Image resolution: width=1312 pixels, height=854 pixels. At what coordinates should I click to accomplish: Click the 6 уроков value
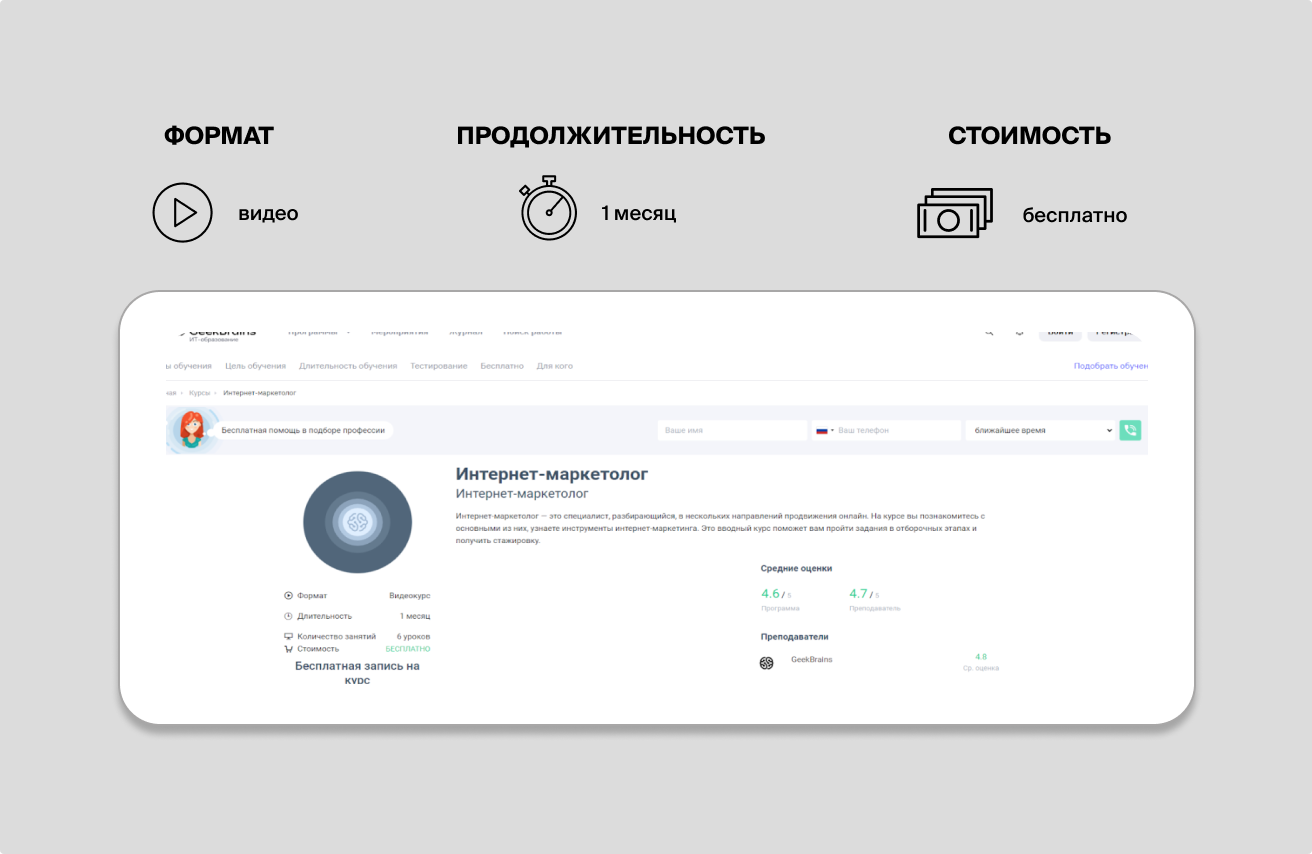click(413, 636)
